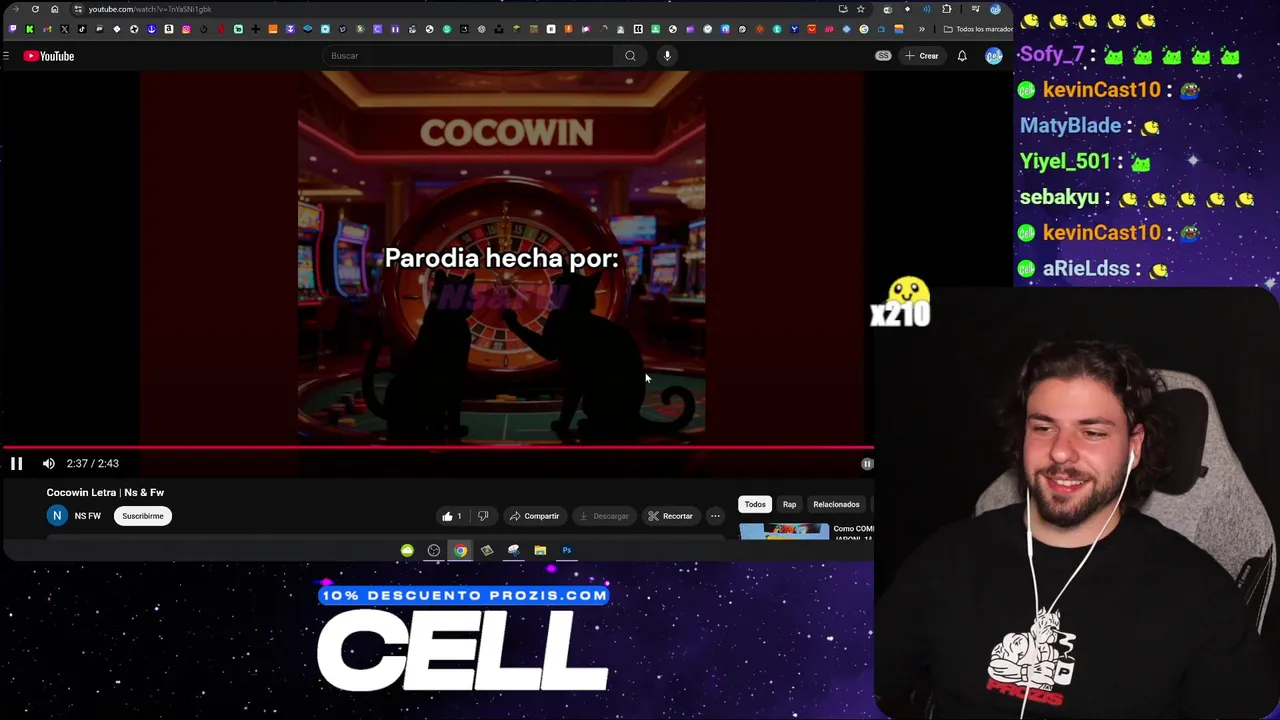Viewport: 1280px width, 720px height.
Task: Open the green round taskbar app
Action: click(x=407, y=550)
